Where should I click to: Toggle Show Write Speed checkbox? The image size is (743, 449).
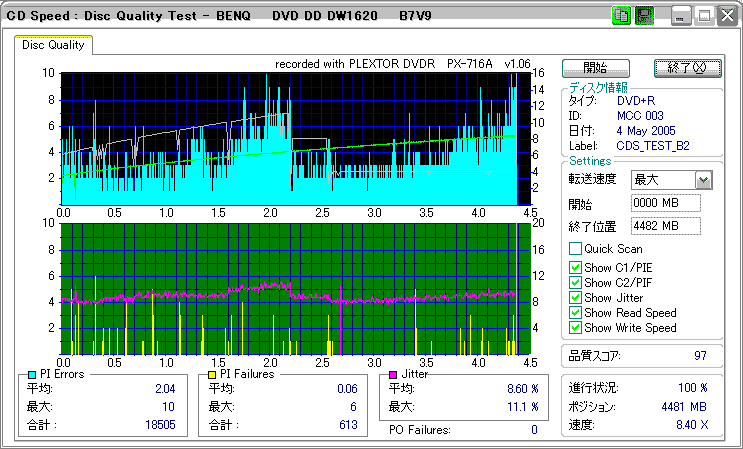[575, 328]
